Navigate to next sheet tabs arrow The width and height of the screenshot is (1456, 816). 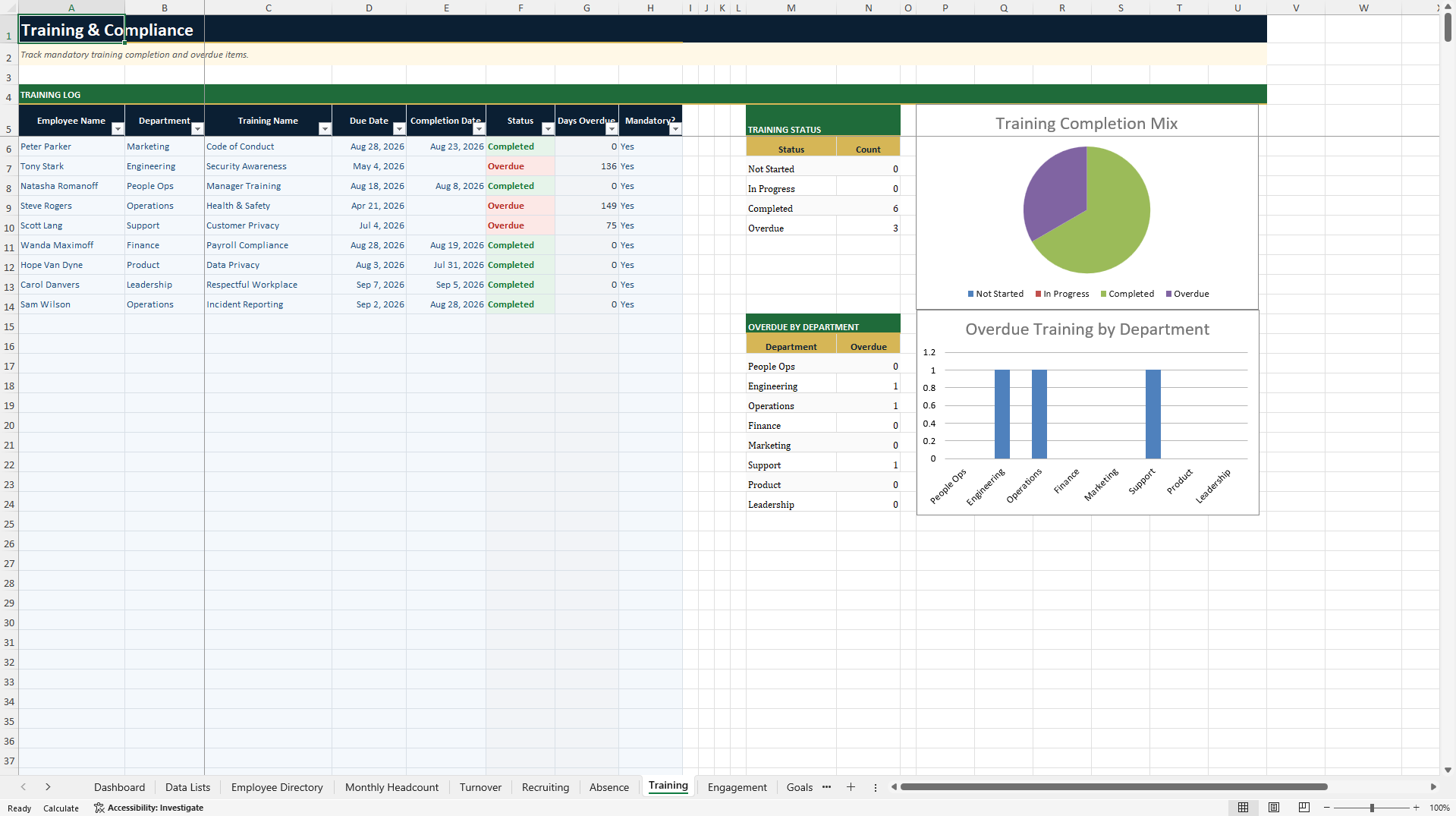(48, 787)
